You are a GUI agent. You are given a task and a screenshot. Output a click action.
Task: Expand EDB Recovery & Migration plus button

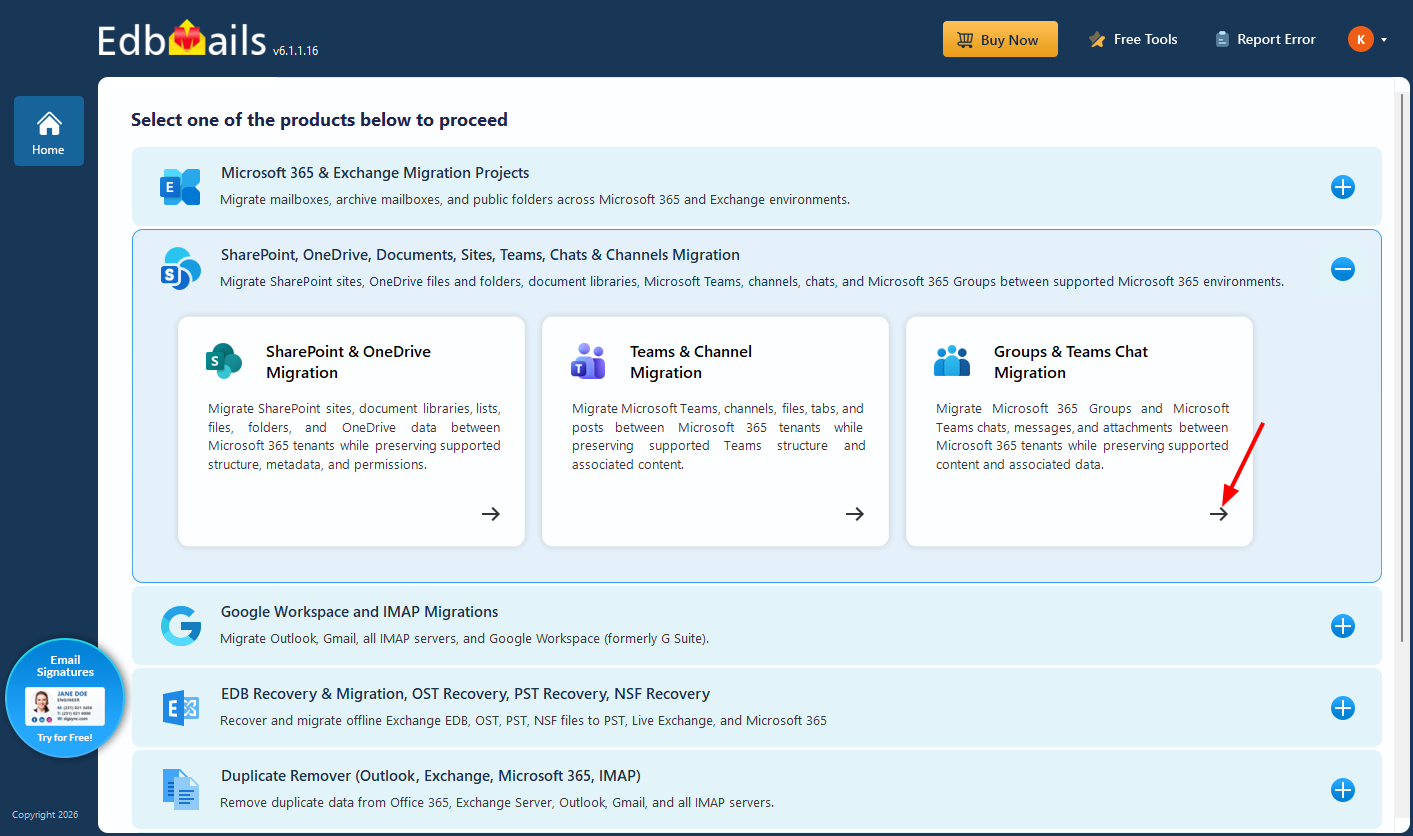[x=1343, y=708]
